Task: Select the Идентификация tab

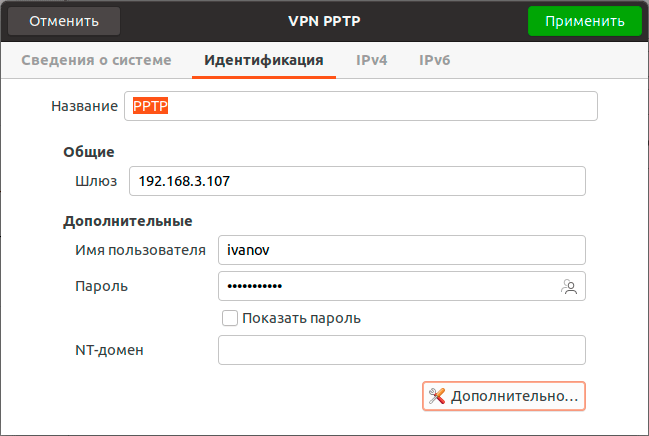Action: [264, 60]
